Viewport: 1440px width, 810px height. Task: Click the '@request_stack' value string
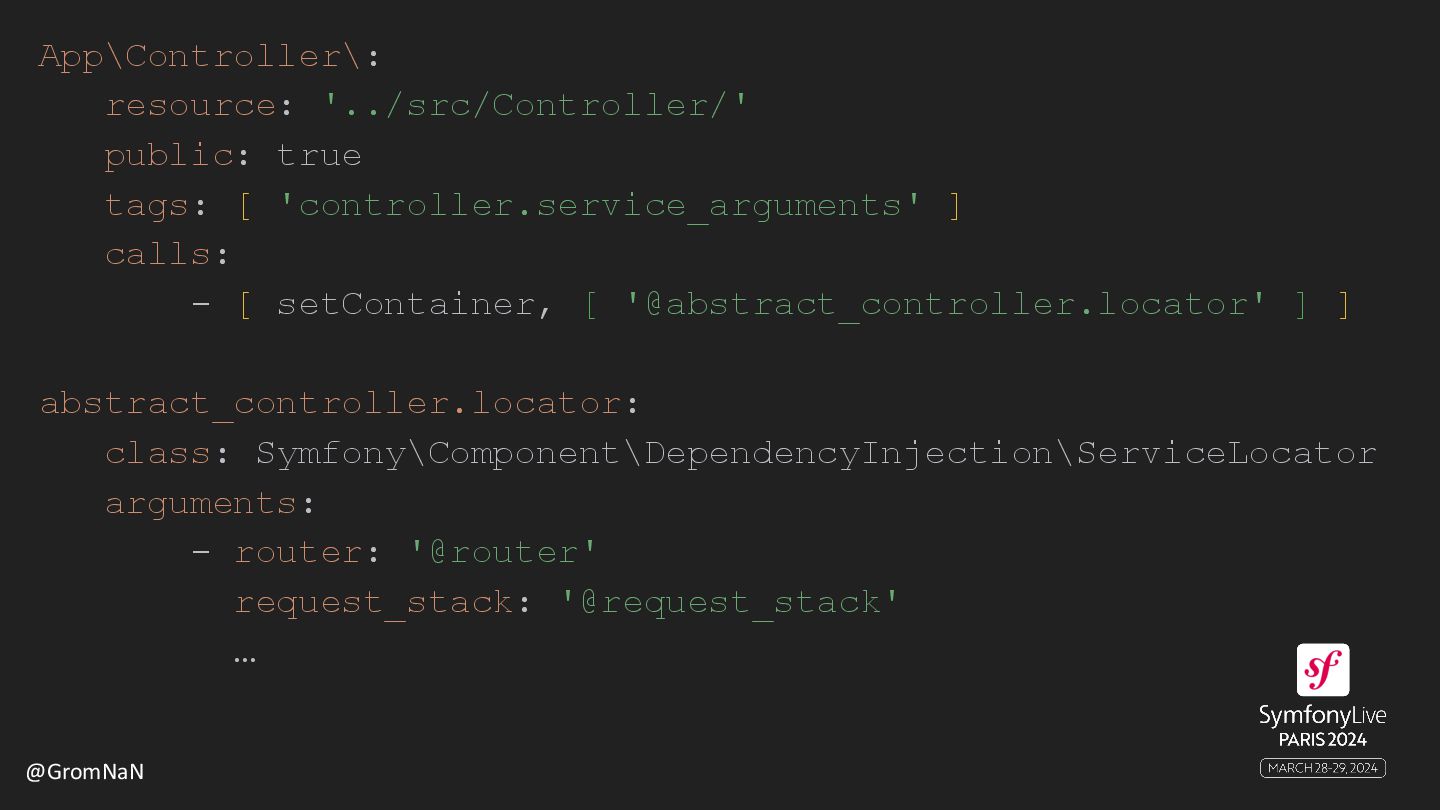click(x=730, y=602)
